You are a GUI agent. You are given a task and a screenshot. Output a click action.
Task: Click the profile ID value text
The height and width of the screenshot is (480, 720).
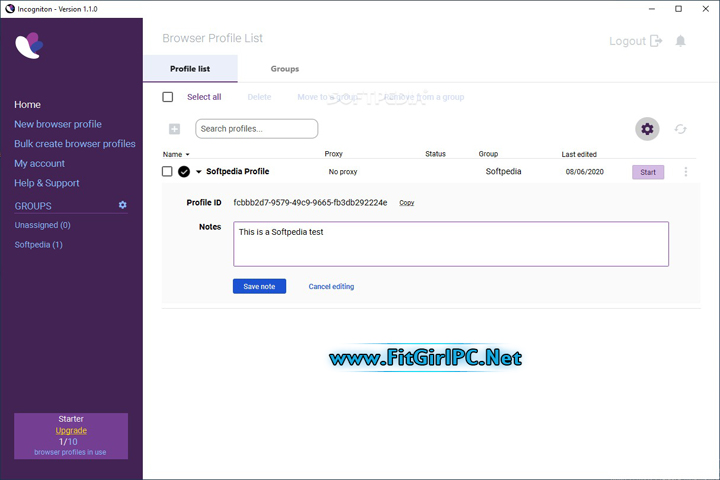(310, 203)
